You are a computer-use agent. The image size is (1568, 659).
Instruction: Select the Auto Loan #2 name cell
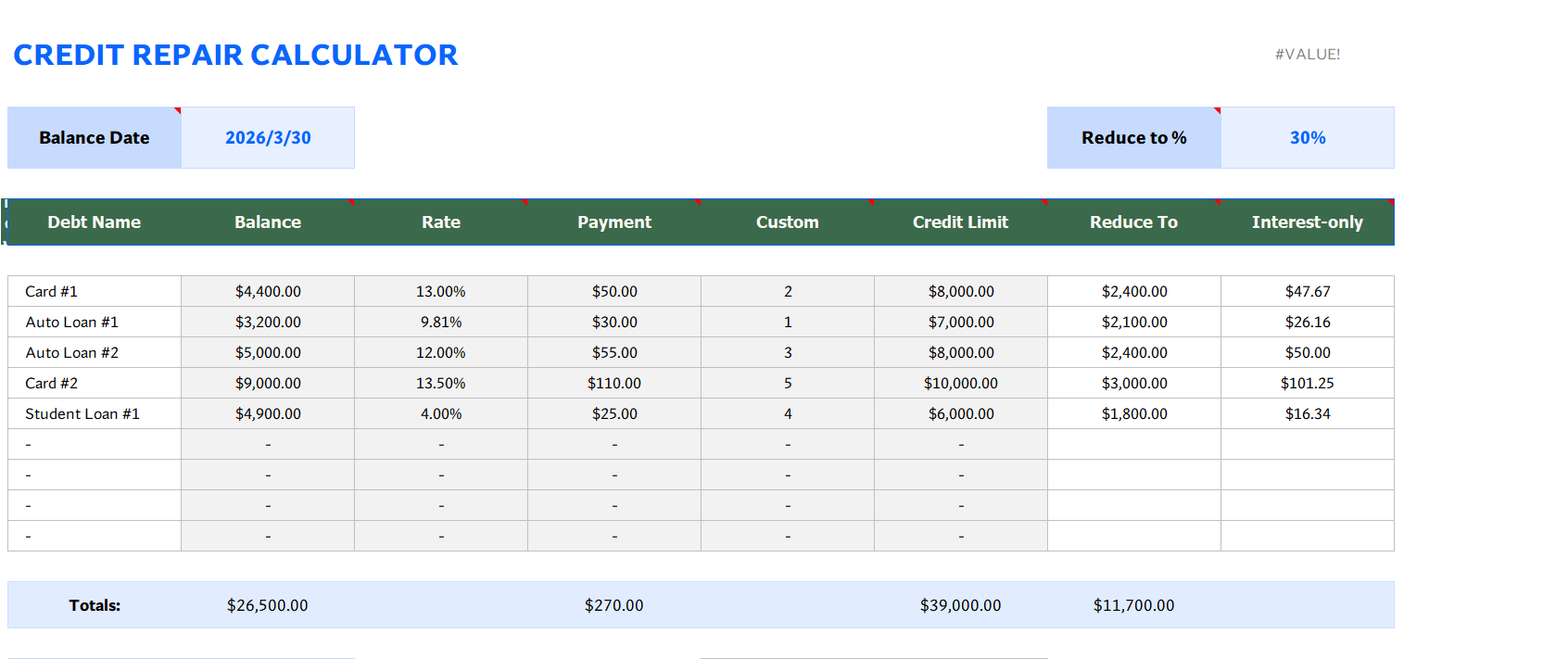coord(95,352)
